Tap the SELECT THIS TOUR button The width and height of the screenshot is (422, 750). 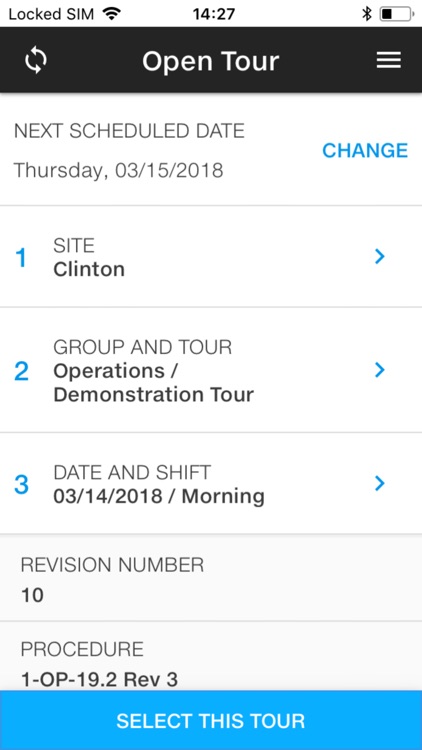click(x=211, y=720)
